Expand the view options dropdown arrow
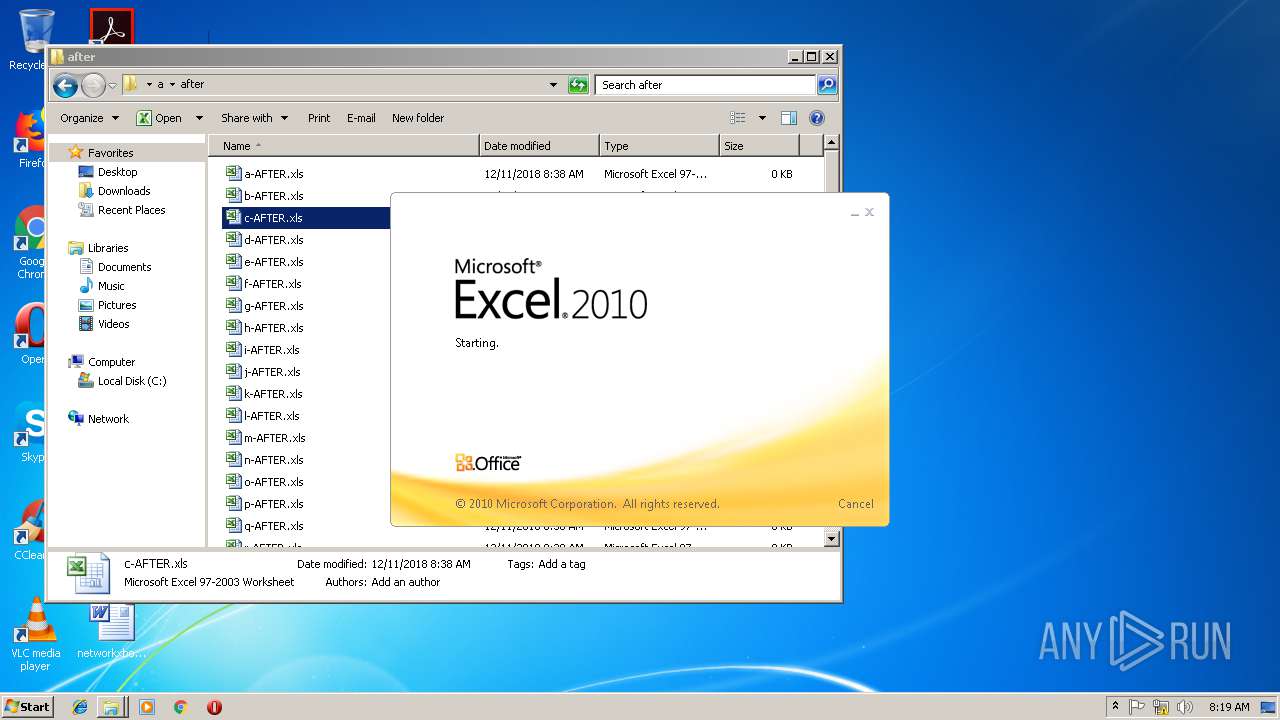Image resolution: width=1280 pixels, height=720 pixels. [762, 118]
